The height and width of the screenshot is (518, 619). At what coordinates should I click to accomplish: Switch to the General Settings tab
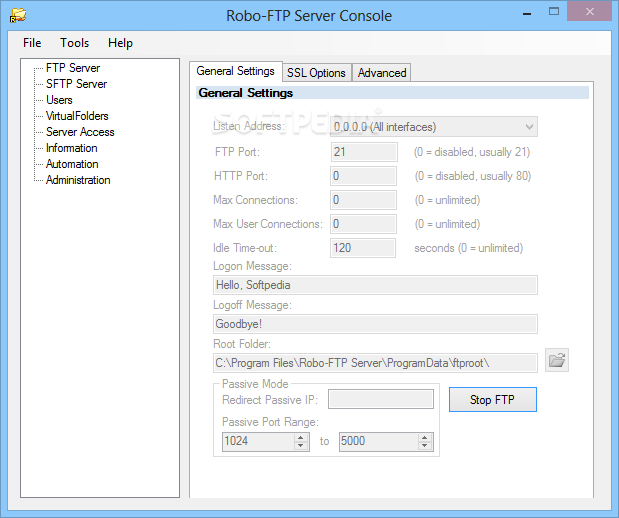[236, 71]
